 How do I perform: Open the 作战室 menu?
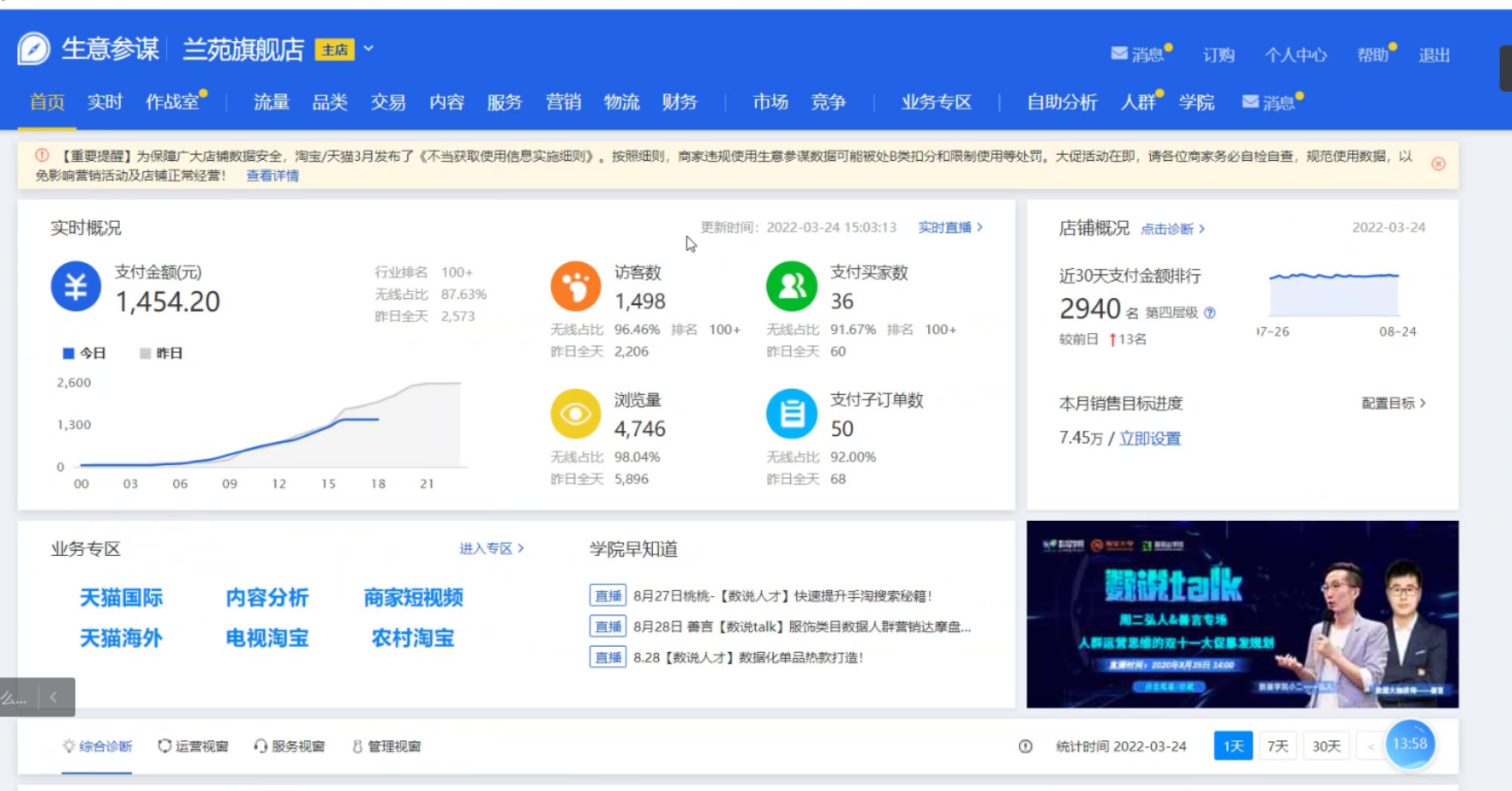tap(172, 102)
